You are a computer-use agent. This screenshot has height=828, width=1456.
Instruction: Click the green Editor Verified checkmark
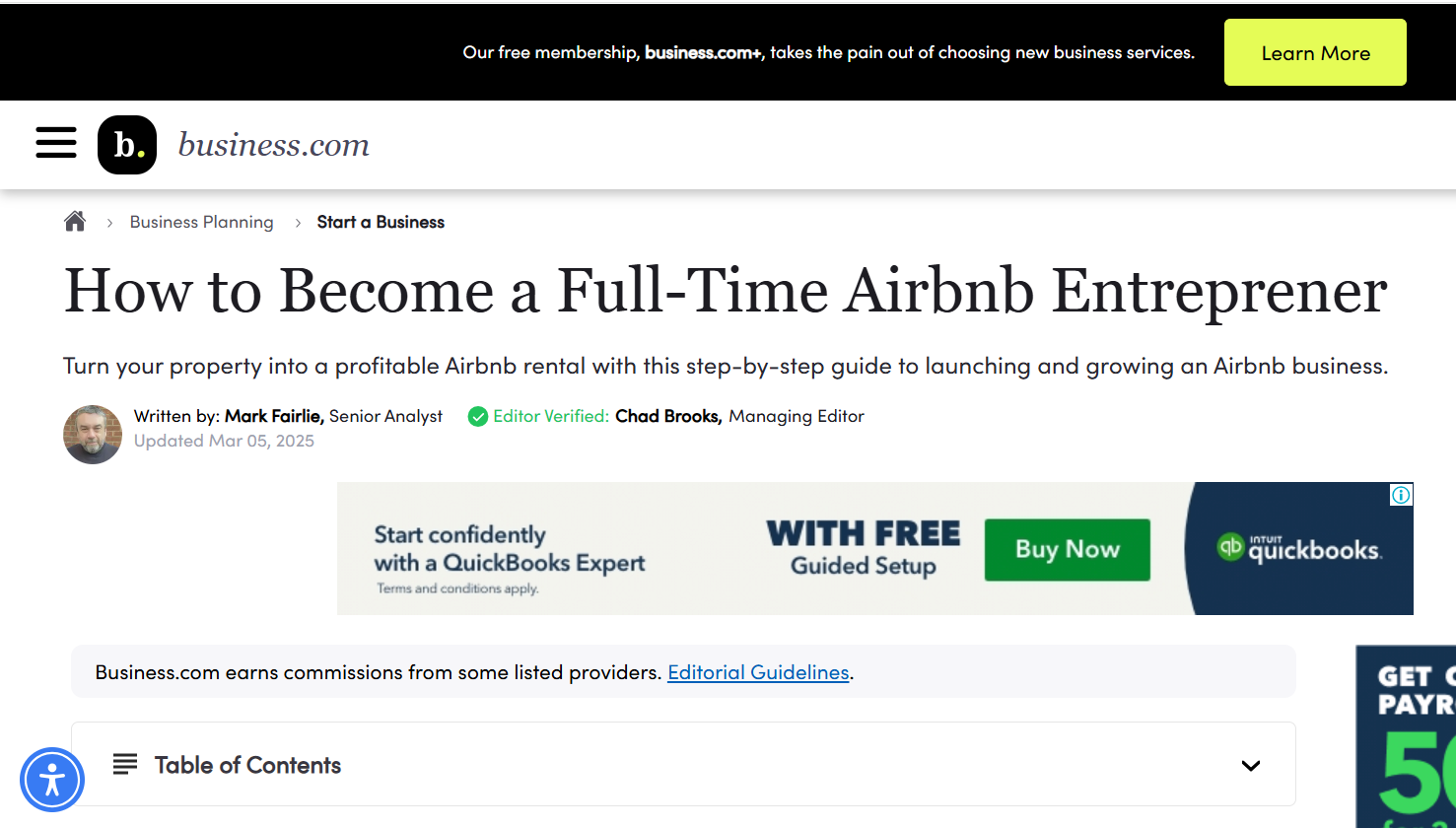pos(478,417)
